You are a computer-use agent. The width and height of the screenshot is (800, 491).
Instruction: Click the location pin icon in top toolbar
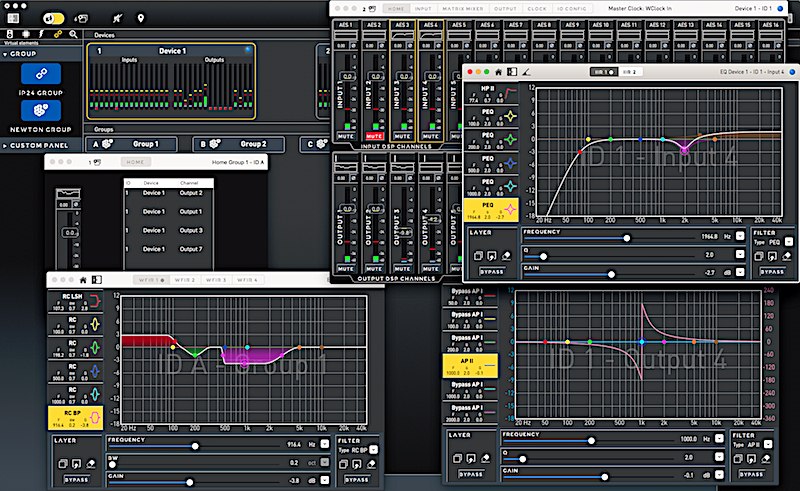pos(141,18)
